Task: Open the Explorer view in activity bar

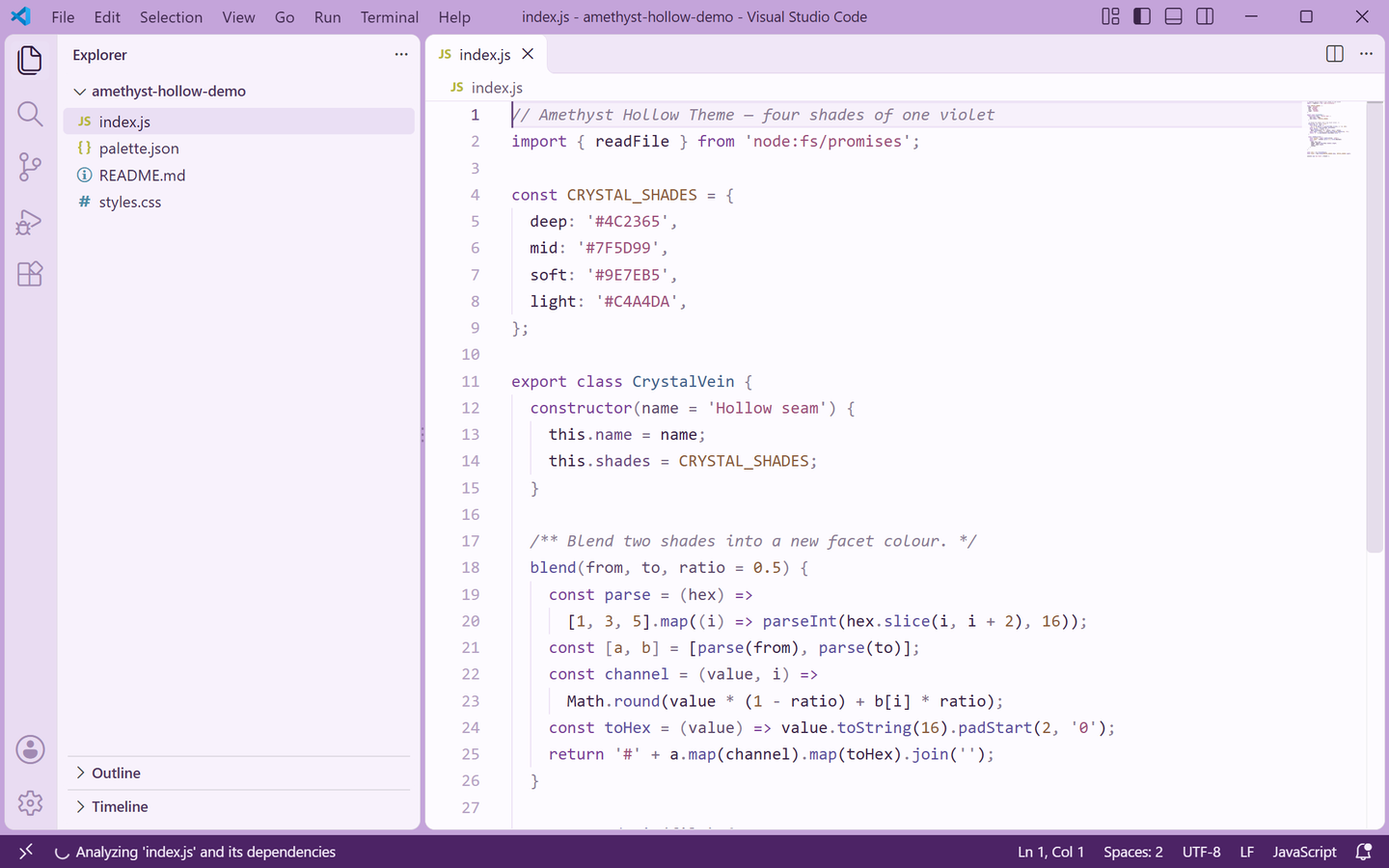Action: click(x=30, y=60)
